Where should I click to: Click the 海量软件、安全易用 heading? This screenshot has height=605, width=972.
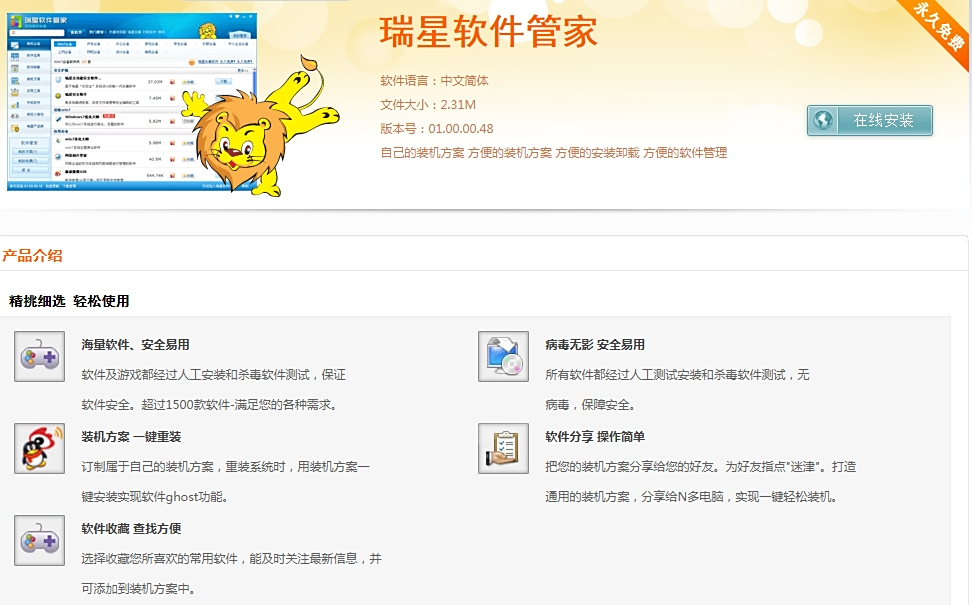pyautogui.click(x=135, y=345)
